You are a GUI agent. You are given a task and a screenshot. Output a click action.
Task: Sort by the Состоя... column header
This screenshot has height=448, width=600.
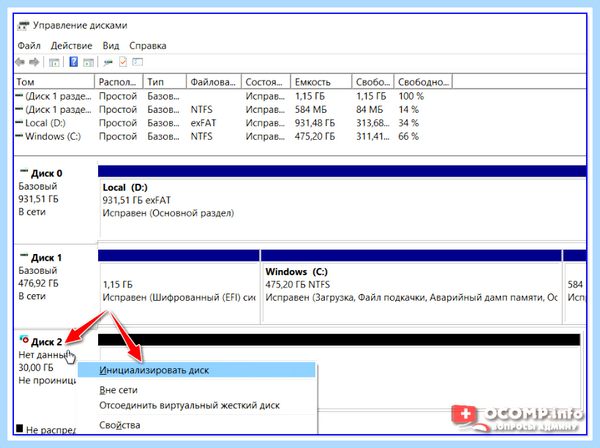266,82
